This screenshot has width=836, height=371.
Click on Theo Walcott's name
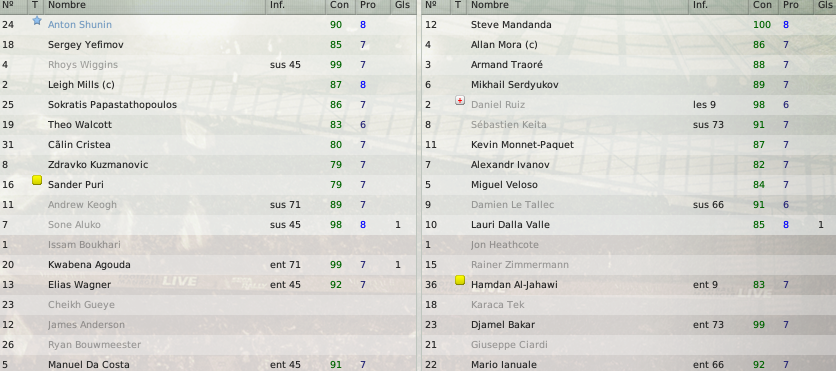click(78, 125)
